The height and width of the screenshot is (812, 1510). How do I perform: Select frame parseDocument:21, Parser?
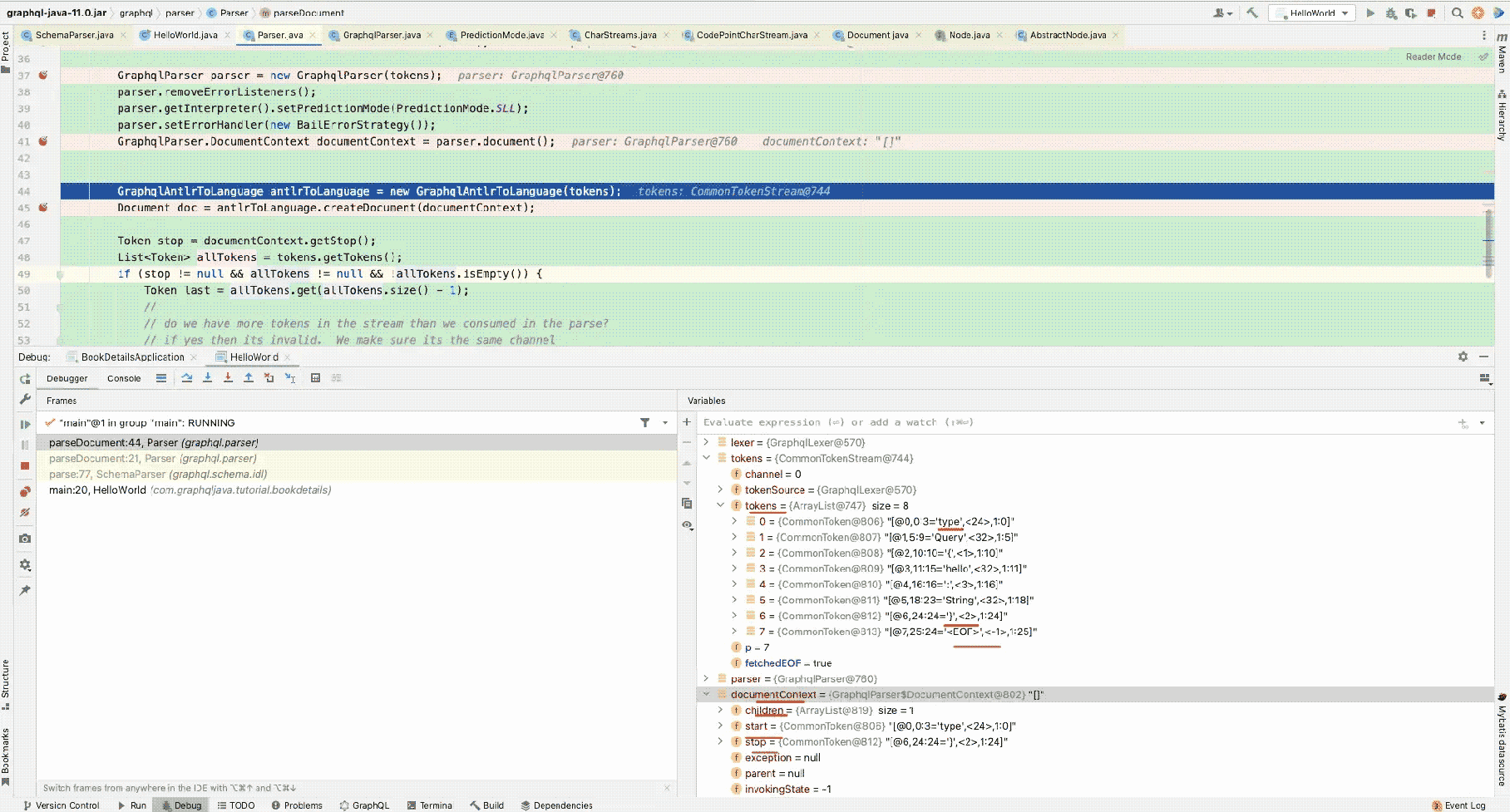click(x=357, y=459)
